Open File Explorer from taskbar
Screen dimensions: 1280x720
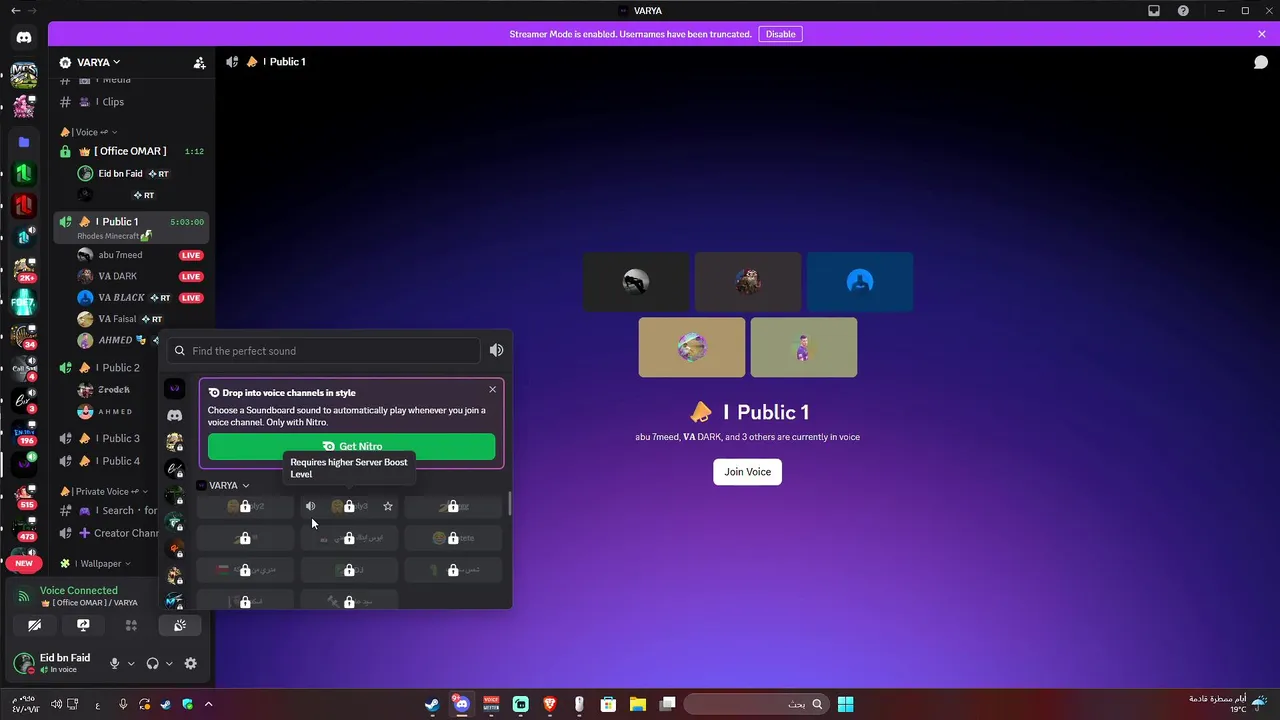(x=638, y=704)
